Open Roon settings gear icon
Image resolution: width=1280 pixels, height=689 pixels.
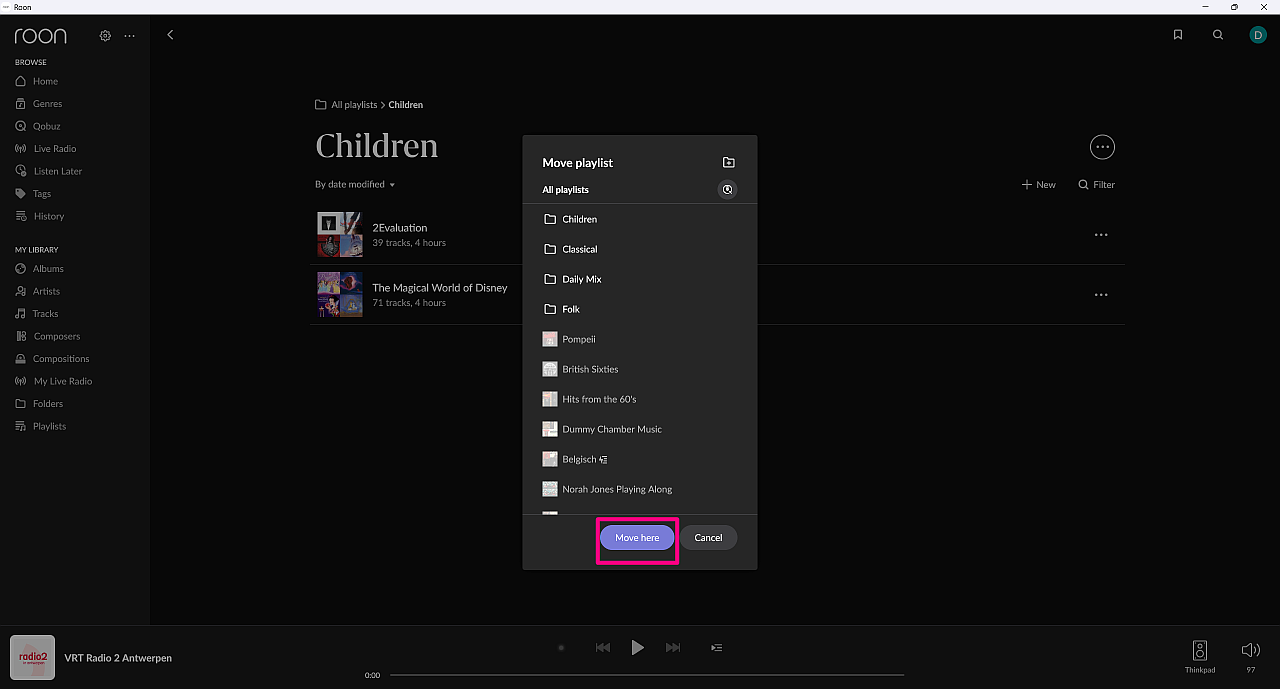(105, 36)
